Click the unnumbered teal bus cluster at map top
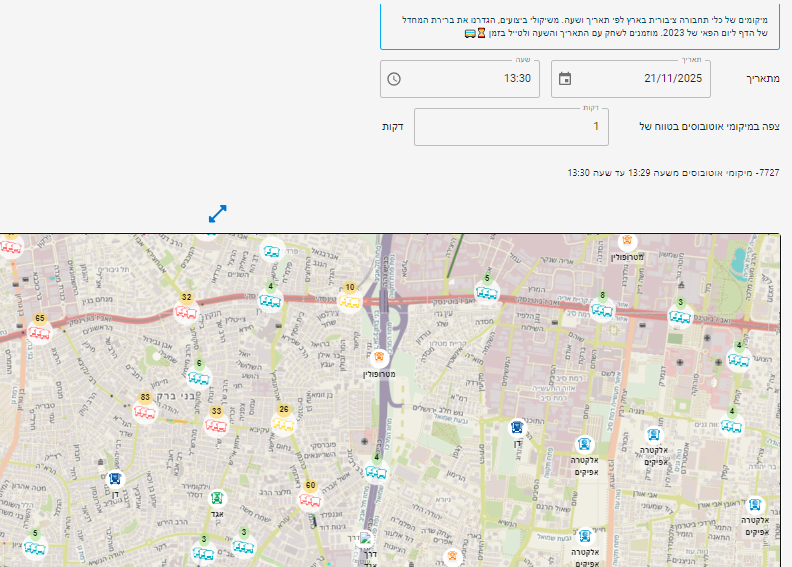This screenshot has width=792, height=567. (x=272, y=250)
